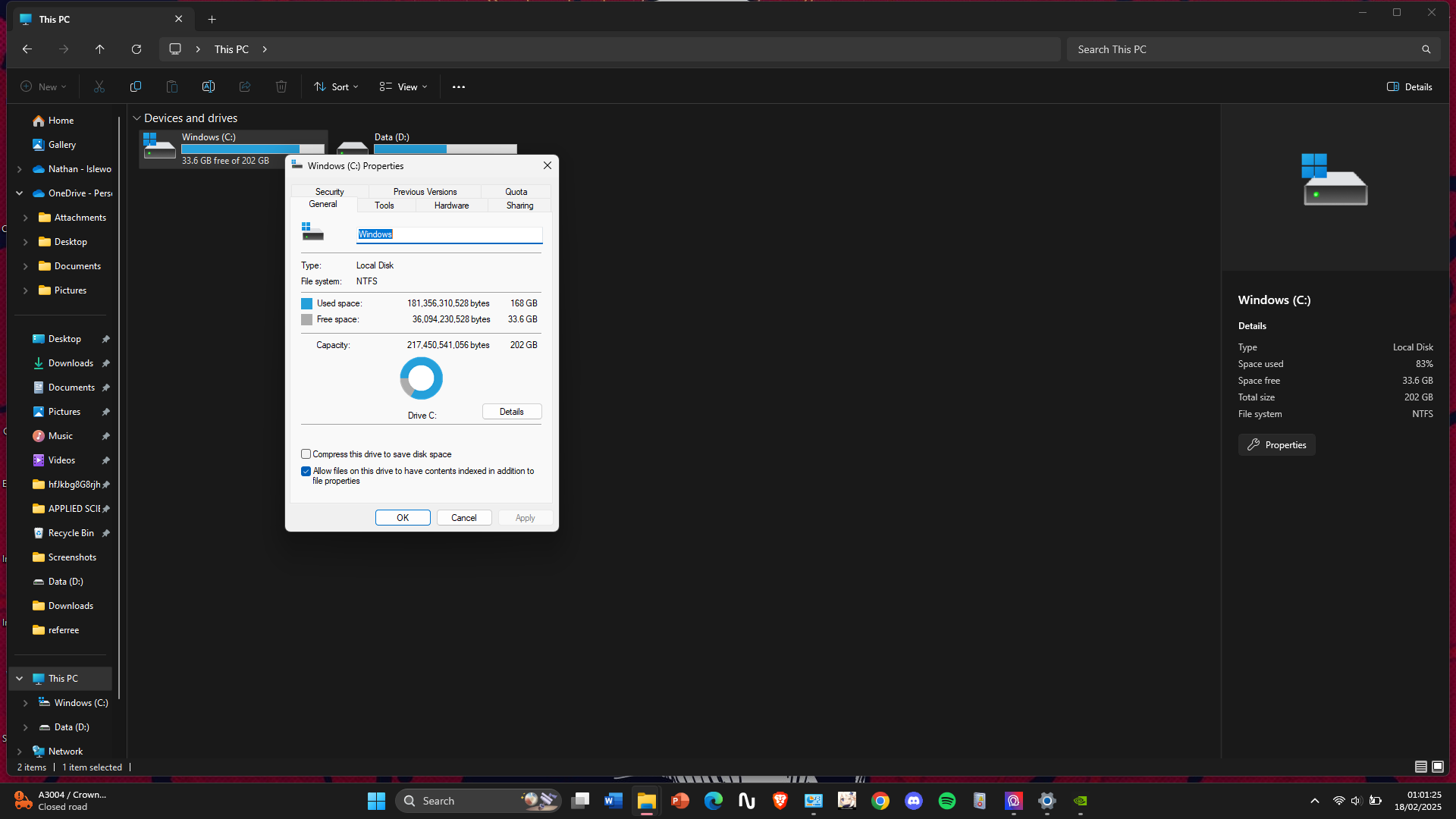Screen dimensions: 1456x819
Task: Toggle the Details pane button
Action: pyautogui.click(x=1410, y=86)
